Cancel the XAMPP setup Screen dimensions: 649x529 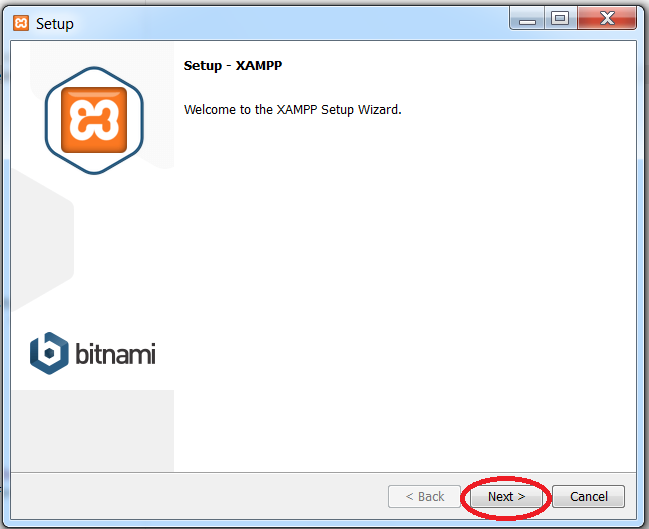coord(588,496)
